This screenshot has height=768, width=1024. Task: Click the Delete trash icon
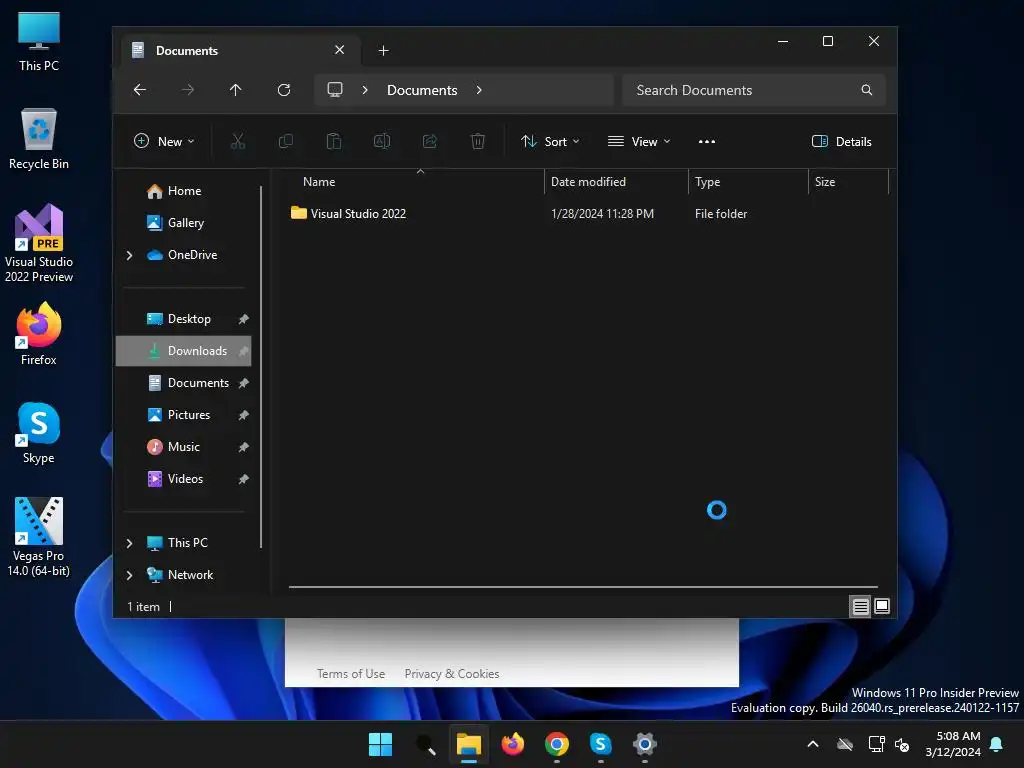[477, 141]
